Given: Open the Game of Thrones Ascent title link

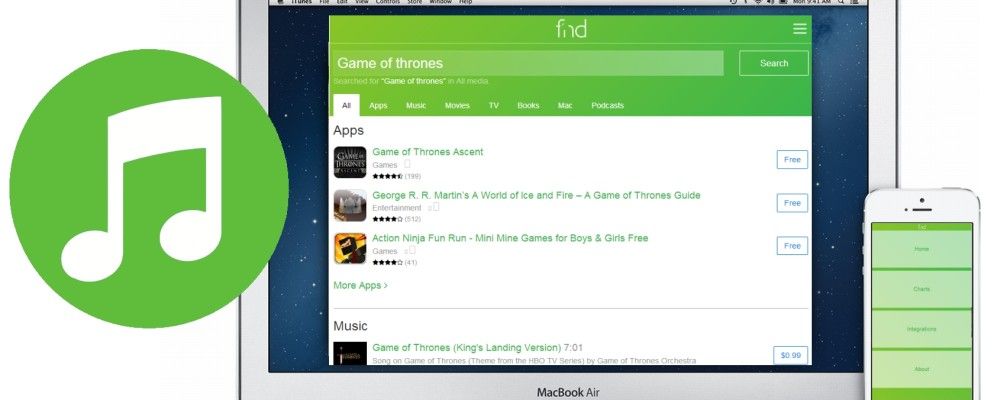Looking at the screenshot, I should pos(427,152).
